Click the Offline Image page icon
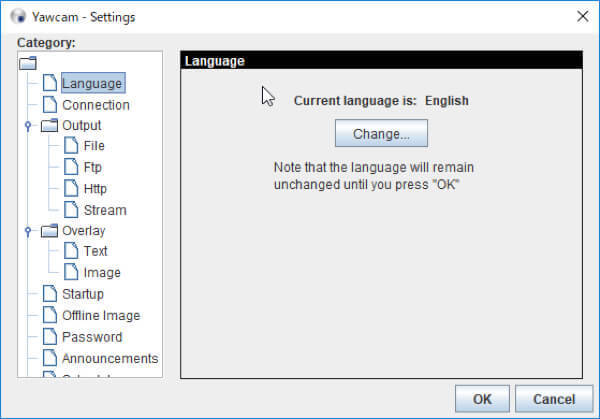Image resolution: width=600 pixels, height=419 pixels. click(x=50, y=315)
